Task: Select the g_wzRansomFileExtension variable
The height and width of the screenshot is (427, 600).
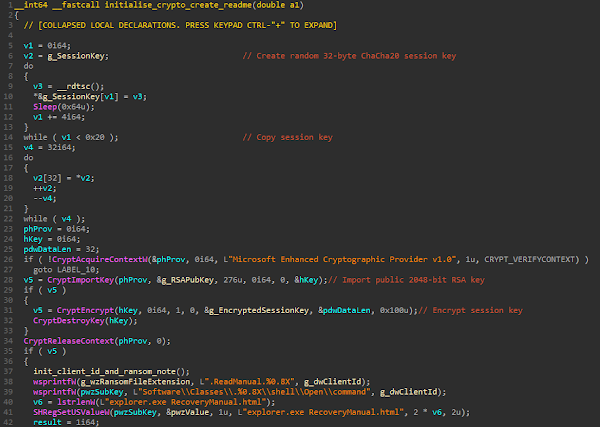Action: pos(135,382)
